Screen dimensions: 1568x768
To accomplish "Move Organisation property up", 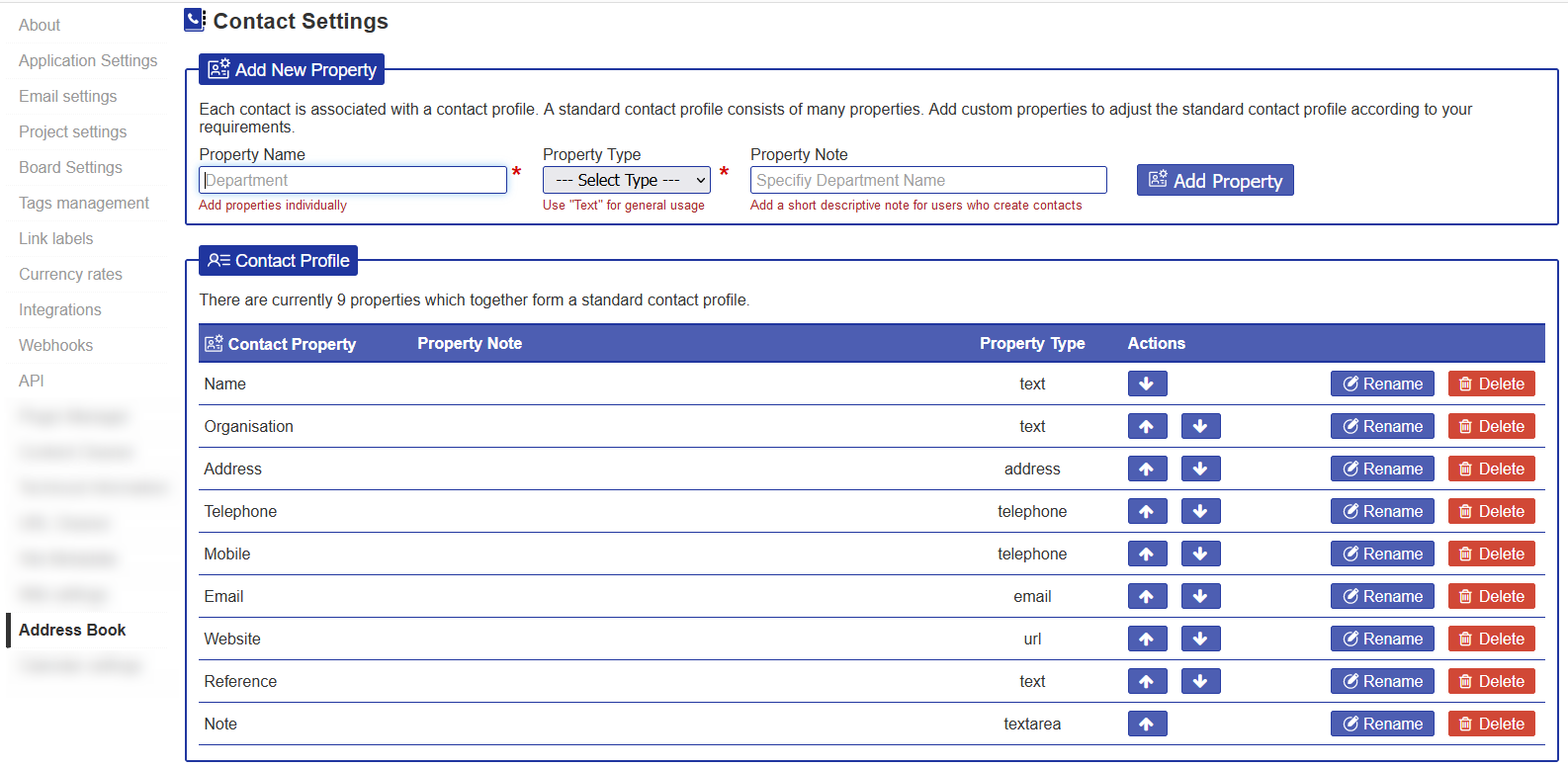I will pyautogui.click(x=1147, y=426).
